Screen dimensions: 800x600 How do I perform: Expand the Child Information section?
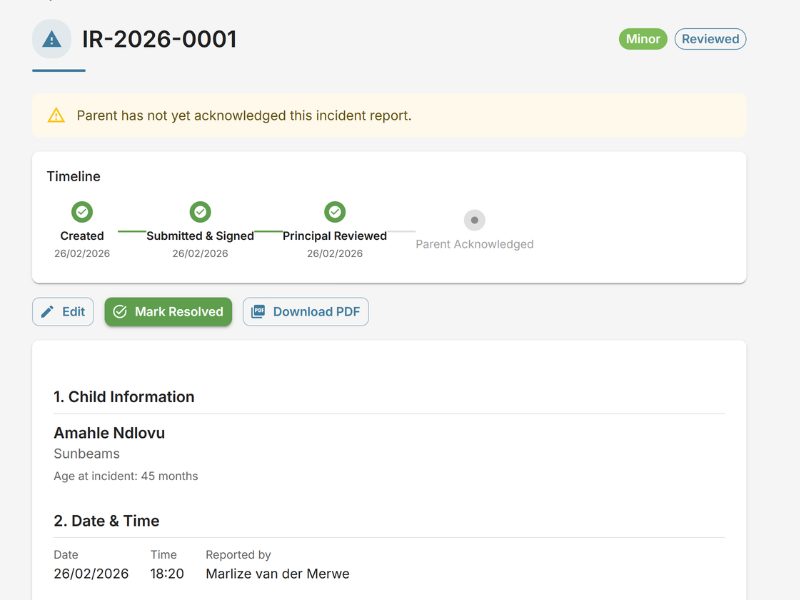(123, 397)
